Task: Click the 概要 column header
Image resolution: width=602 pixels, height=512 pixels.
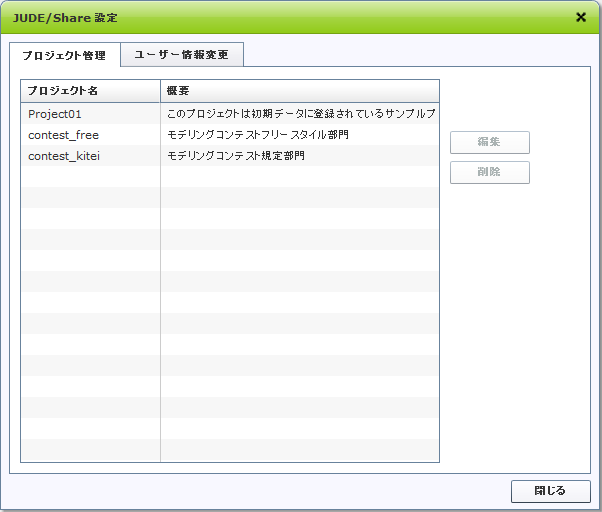Action: (300, 91)
